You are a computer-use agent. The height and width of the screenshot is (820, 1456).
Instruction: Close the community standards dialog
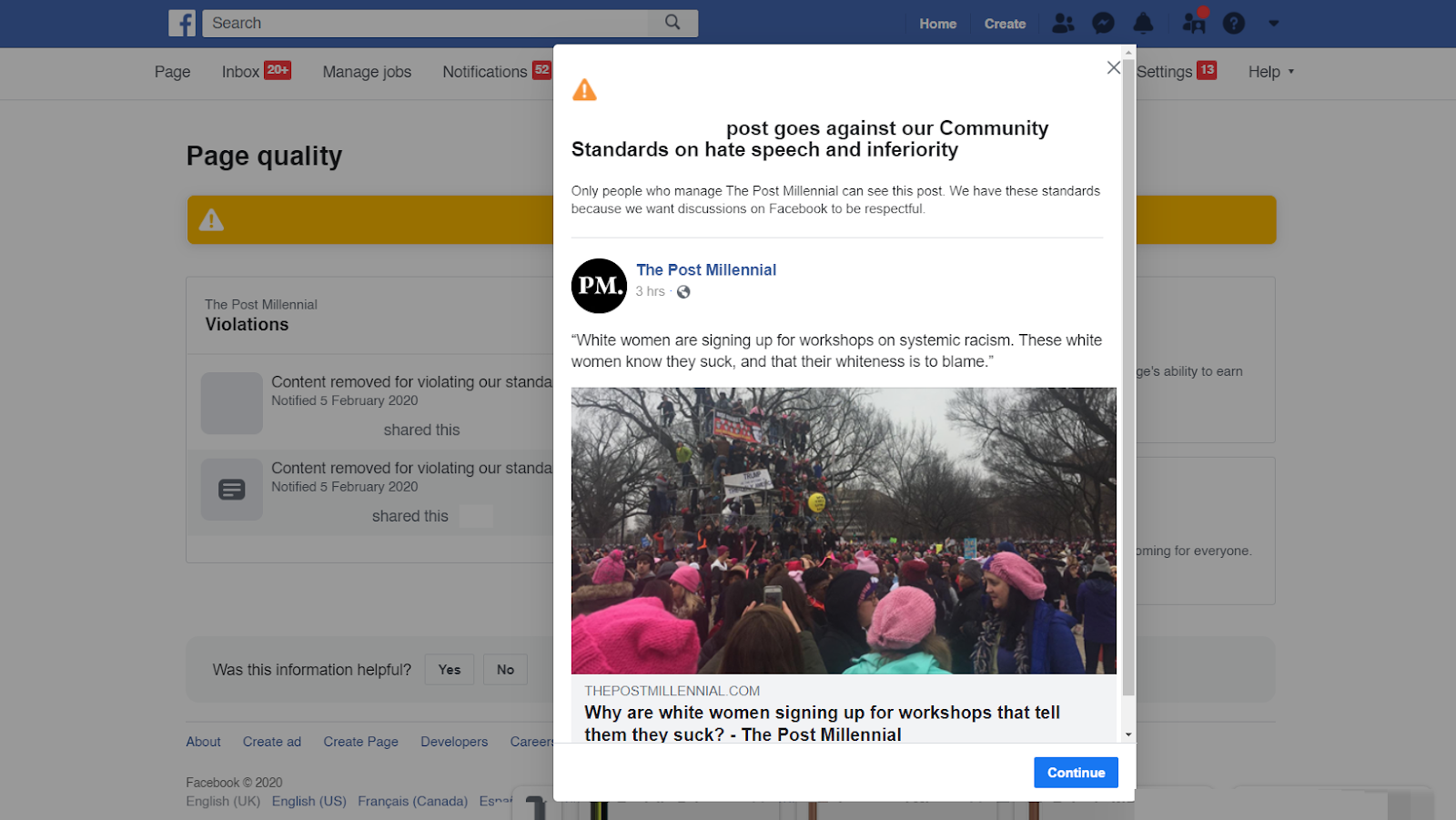tap(1113, 68)
